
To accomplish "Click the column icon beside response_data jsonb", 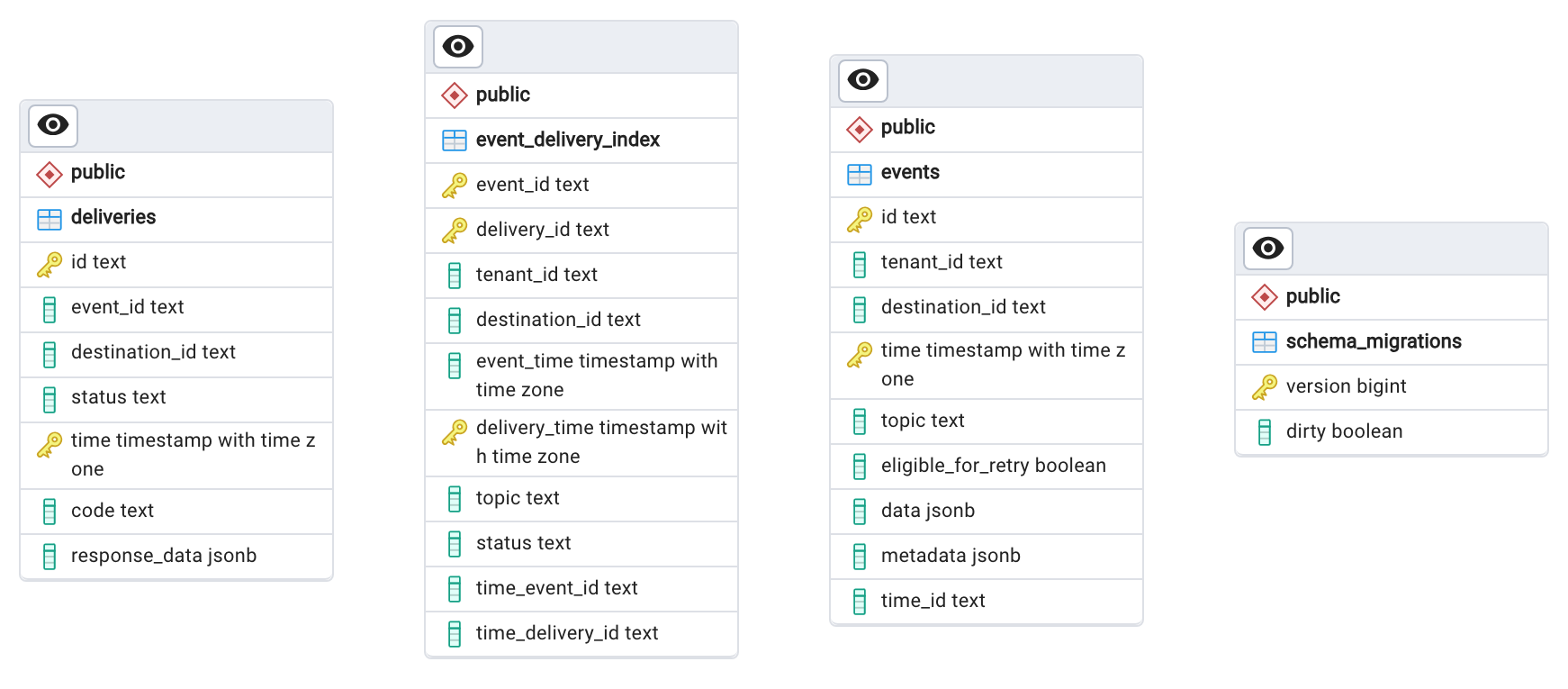I will pyautogui.click(x=50, y=557).
